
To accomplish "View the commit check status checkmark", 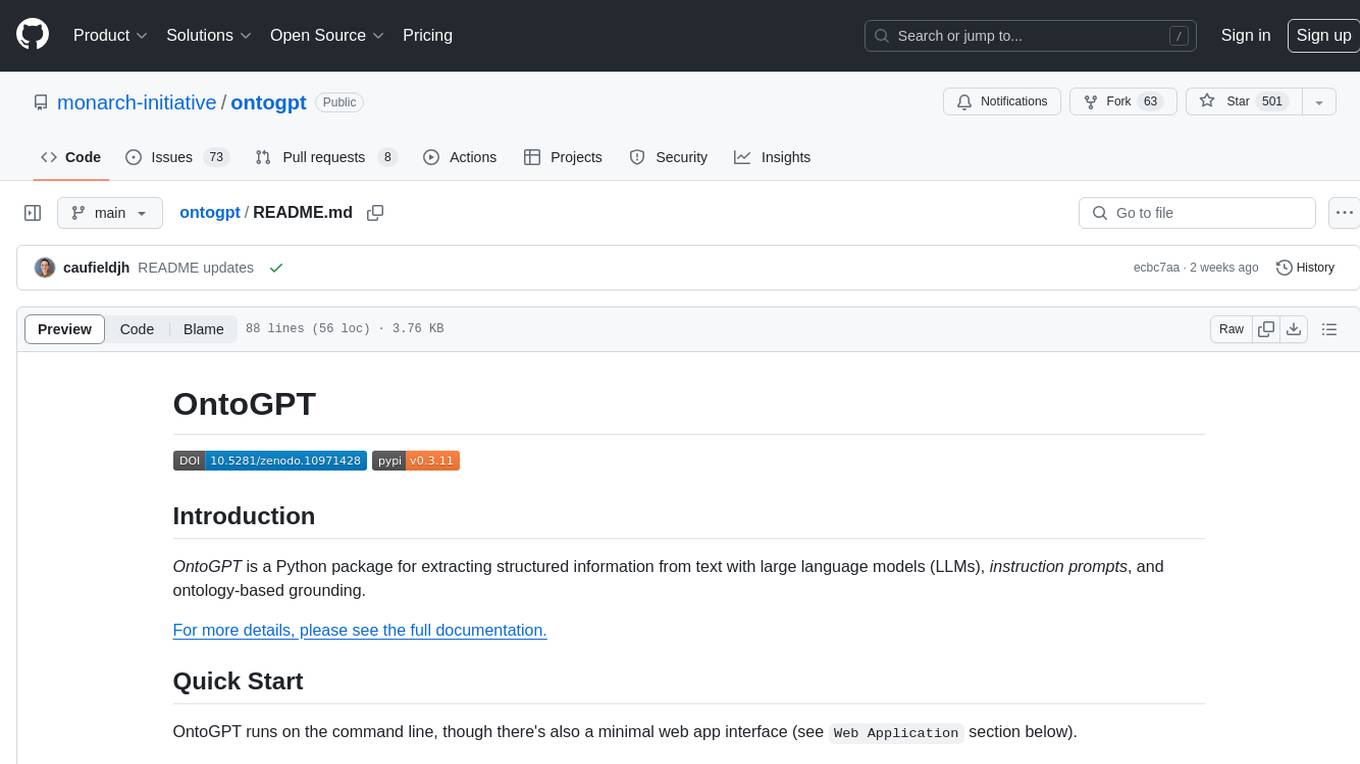I will [276, 268].
